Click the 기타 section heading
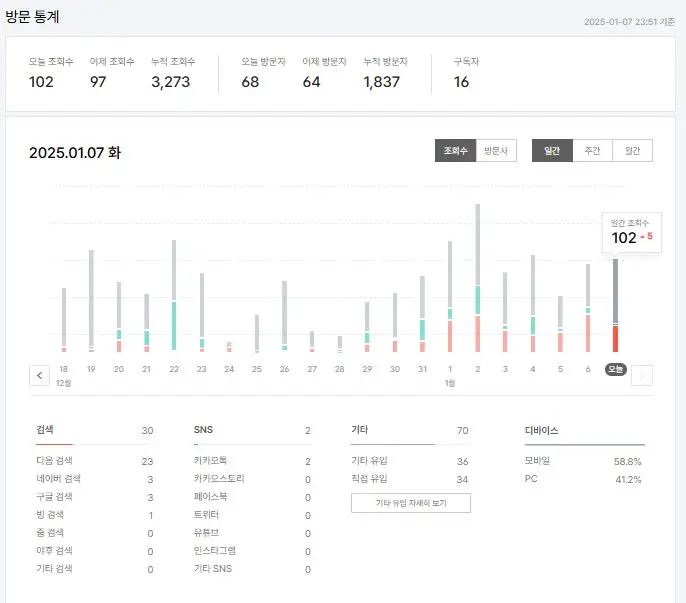The height and width of the screenshot is (603, 686). coord(360,430)
